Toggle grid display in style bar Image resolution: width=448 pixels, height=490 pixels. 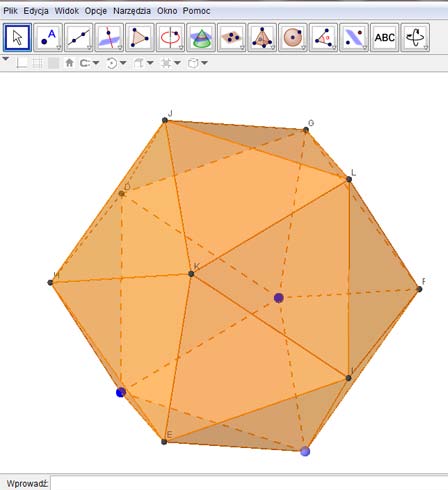pos(38,63)
